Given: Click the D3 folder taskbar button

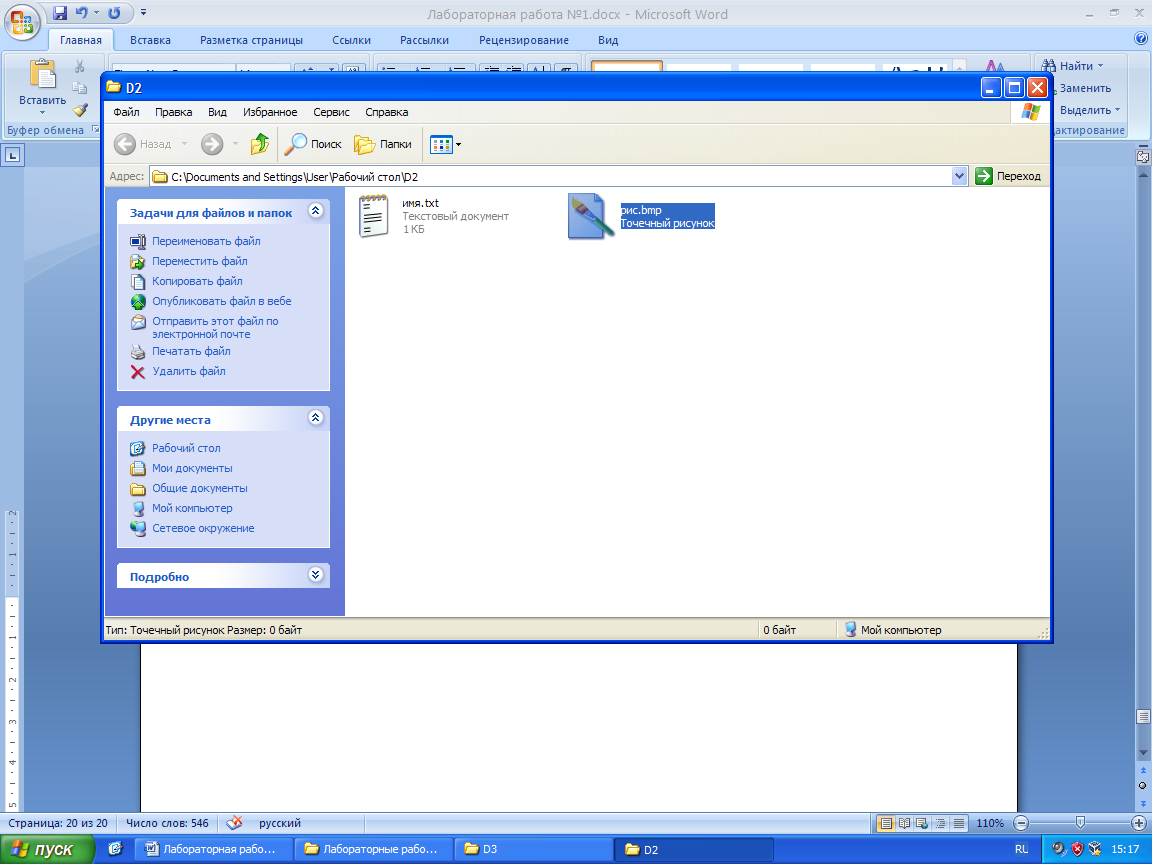Looking at the screenshot, I should pos(533,849).
